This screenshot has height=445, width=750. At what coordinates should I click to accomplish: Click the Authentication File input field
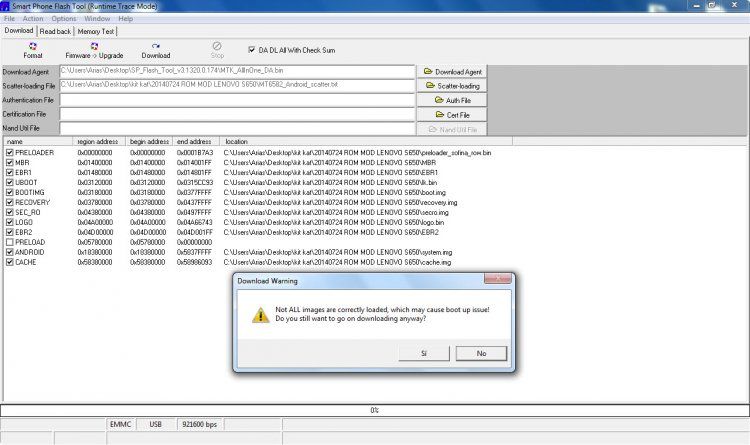point(237,100)
